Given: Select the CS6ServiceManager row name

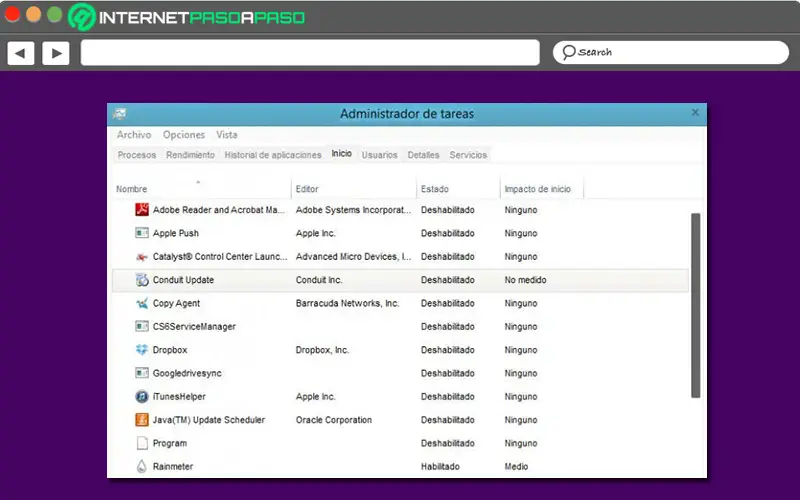Looking at the screenshot, I should [x=194, y=327].
